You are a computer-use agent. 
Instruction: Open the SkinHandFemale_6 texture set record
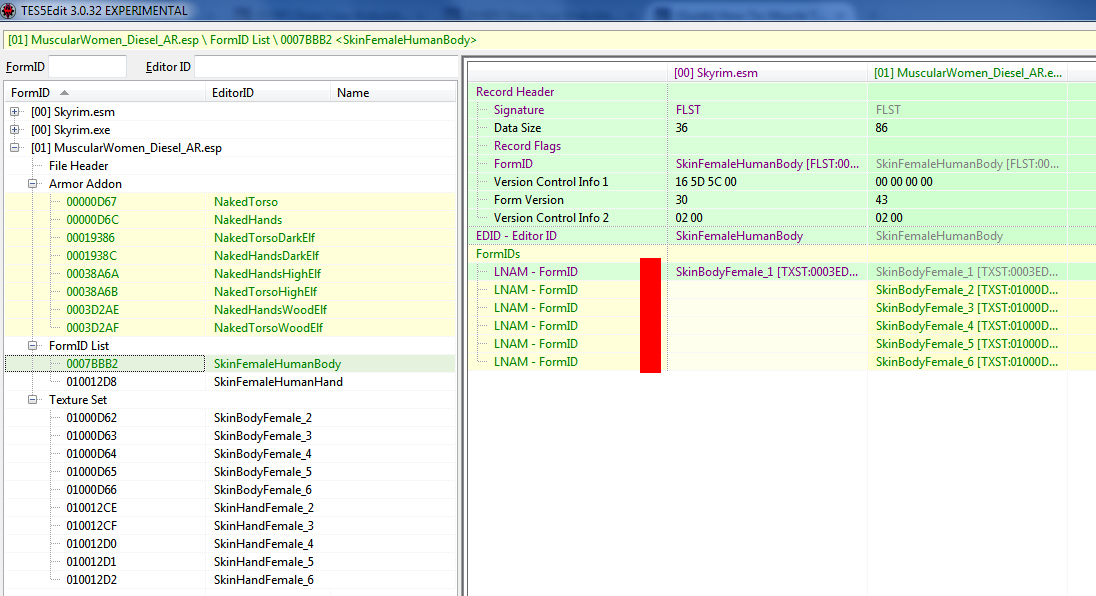[263, 580]
